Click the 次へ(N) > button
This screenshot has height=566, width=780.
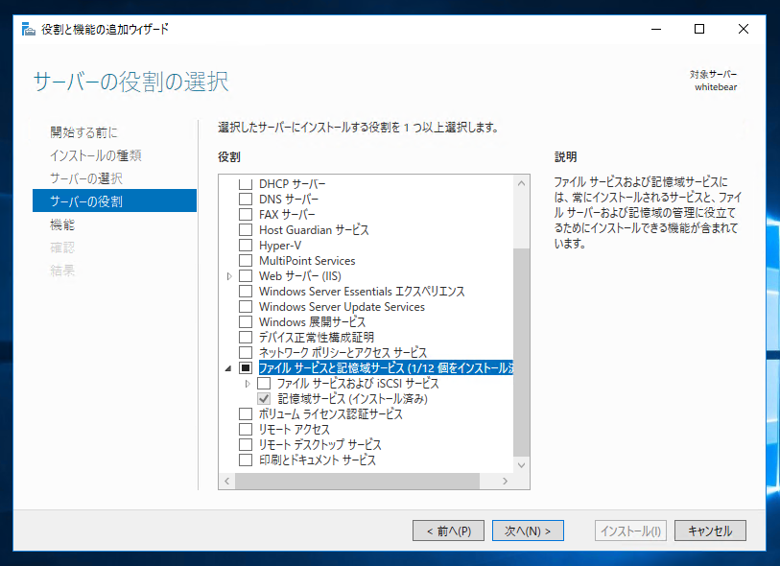(528, 531)
